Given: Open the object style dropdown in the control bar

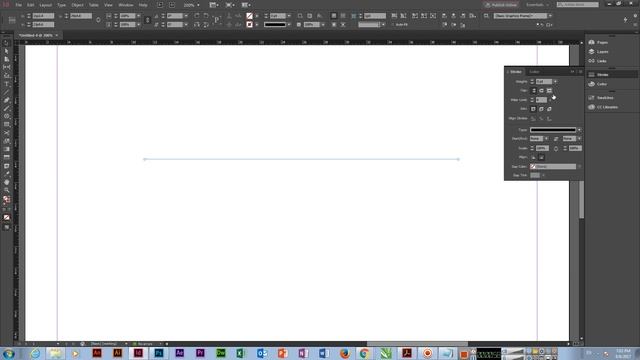Looking at the screenshot, I should (x=550, y=16).
